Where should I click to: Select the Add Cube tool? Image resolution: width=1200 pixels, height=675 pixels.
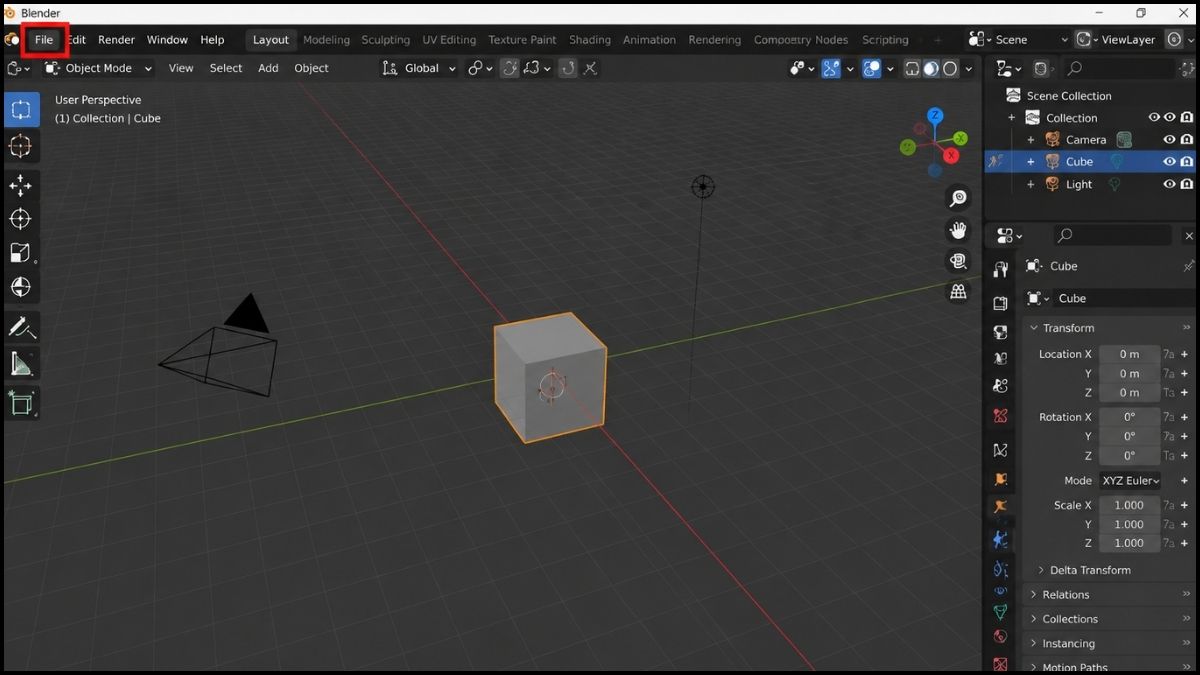[21, 402]
